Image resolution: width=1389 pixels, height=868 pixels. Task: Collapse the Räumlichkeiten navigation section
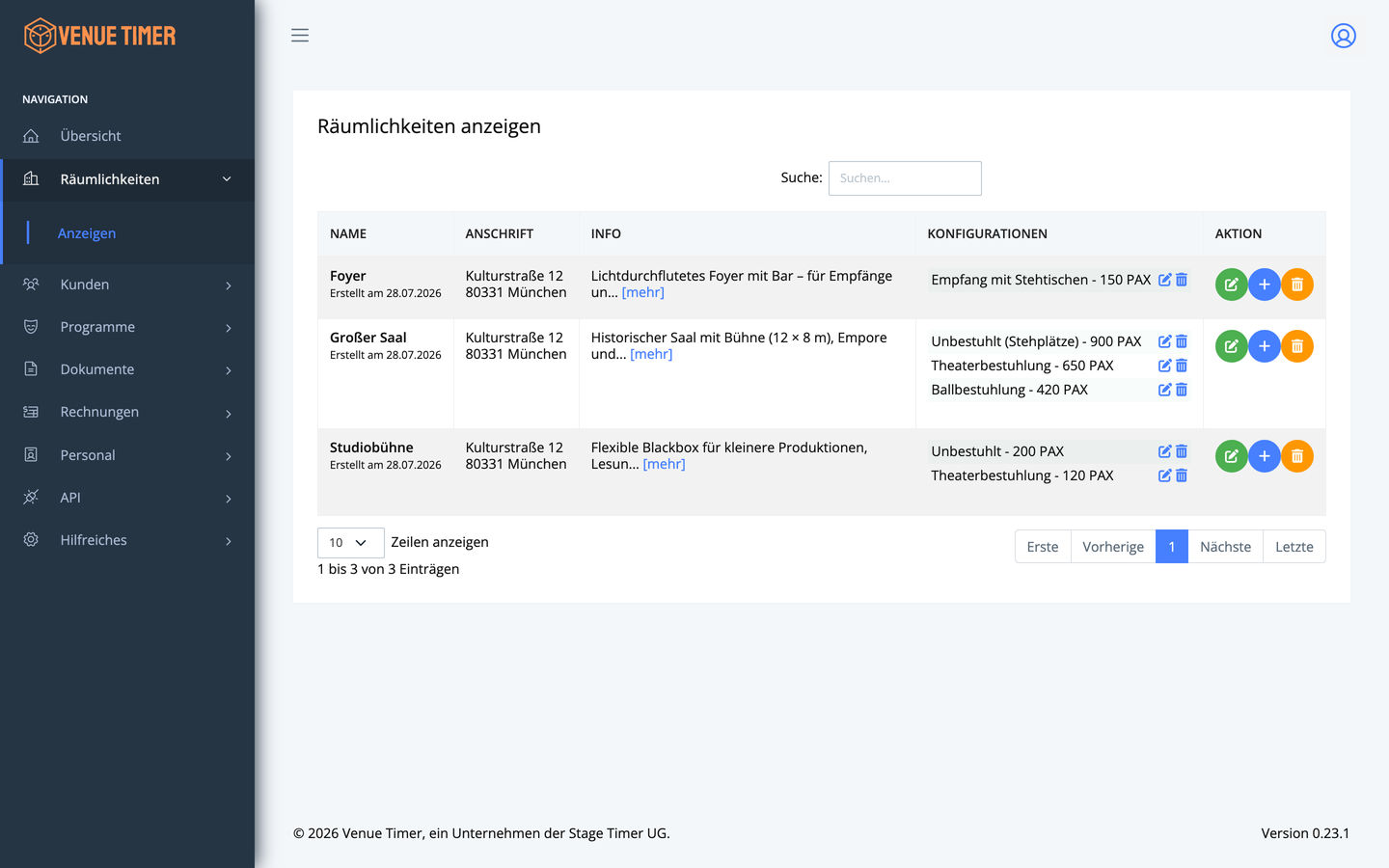[127, 179]
